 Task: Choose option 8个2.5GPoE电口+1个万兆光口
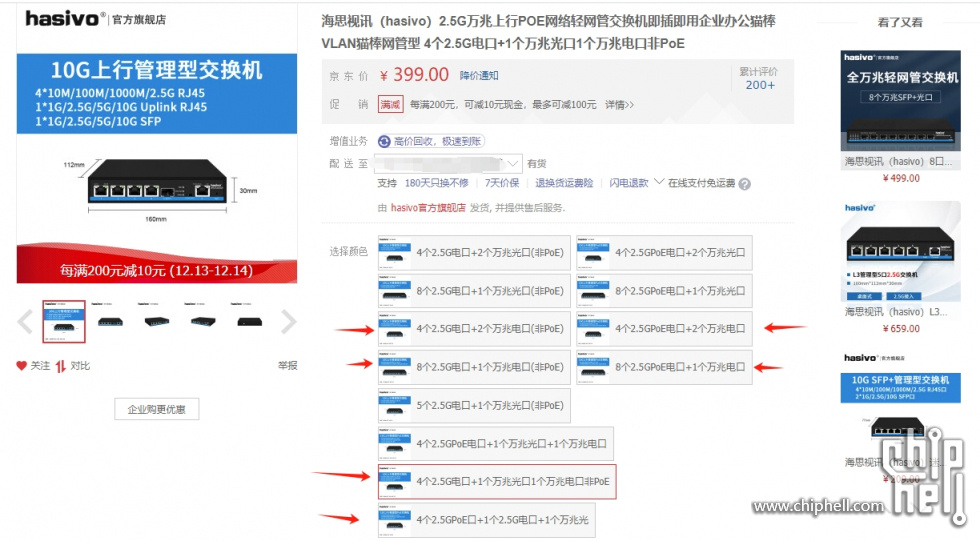point(664,290)
